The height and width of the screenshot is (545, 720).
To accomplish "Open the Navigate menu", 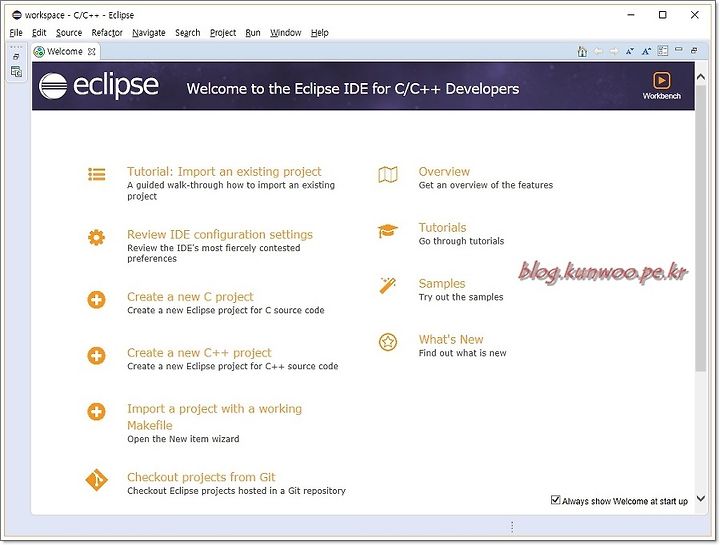I will [x=149, y=33].
